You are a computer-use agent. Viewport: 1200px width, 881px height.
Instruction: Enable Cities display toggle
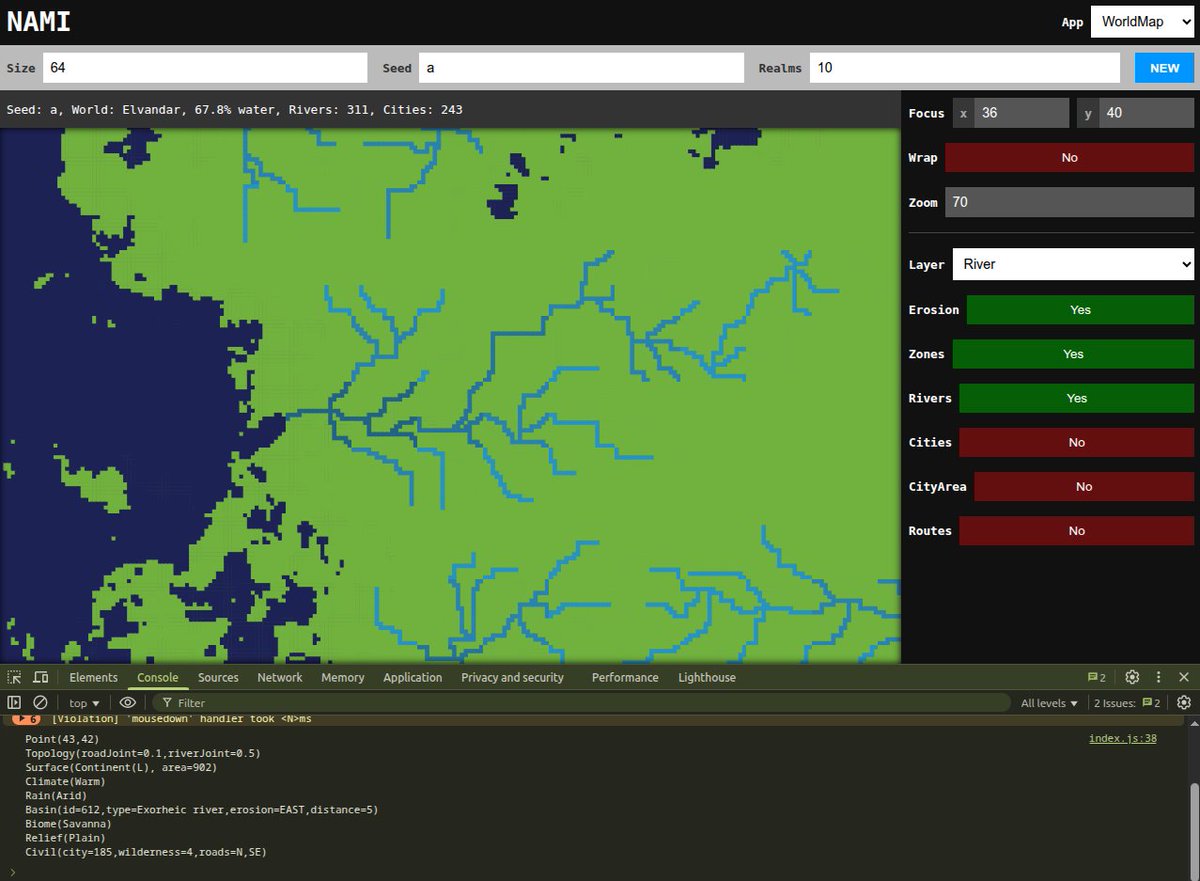[1076, 442]
